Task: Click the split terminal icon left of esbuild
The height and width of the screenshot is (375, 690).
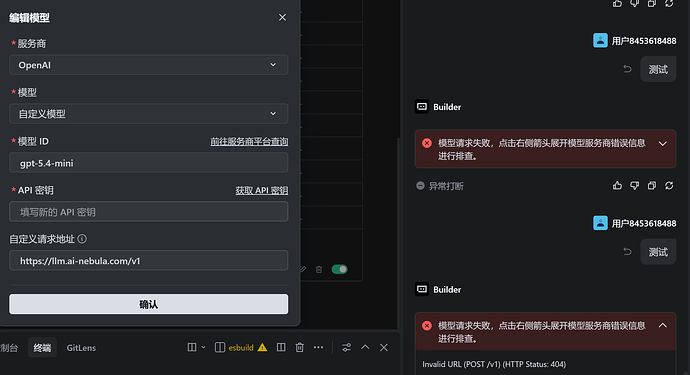Action: (x=192, y=347)
